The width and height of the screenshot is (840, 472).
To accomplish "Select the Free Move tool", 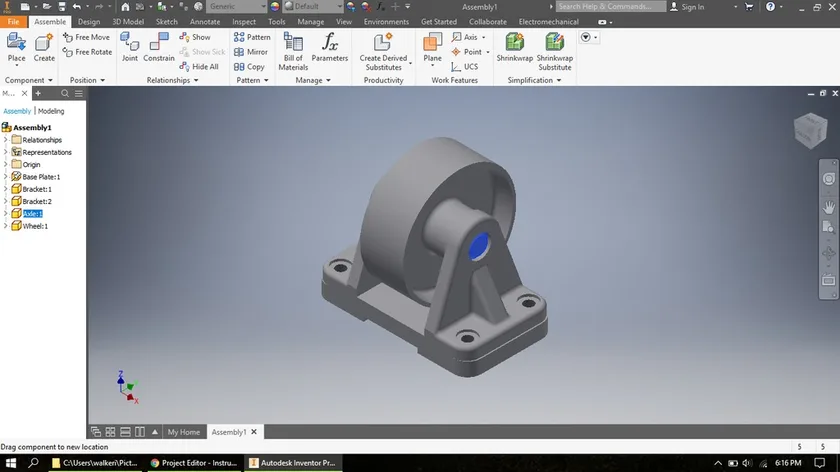I will 86,37.
